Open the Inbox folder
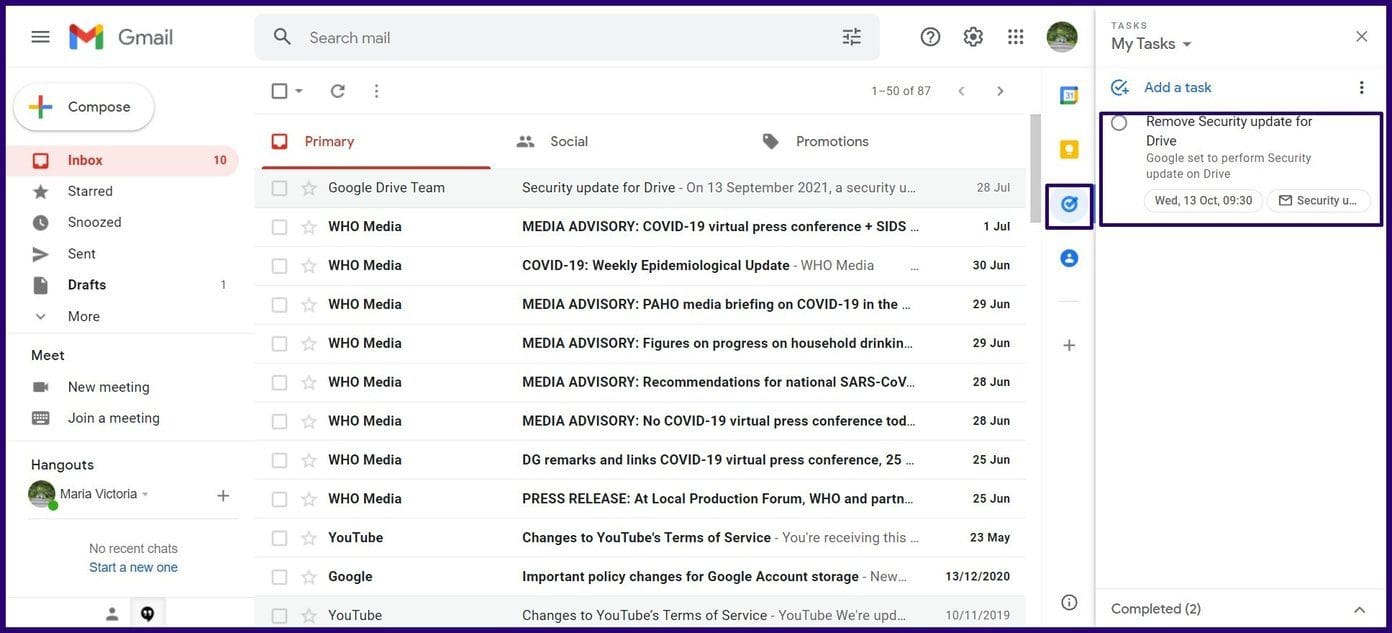 (x=122, y=160)
